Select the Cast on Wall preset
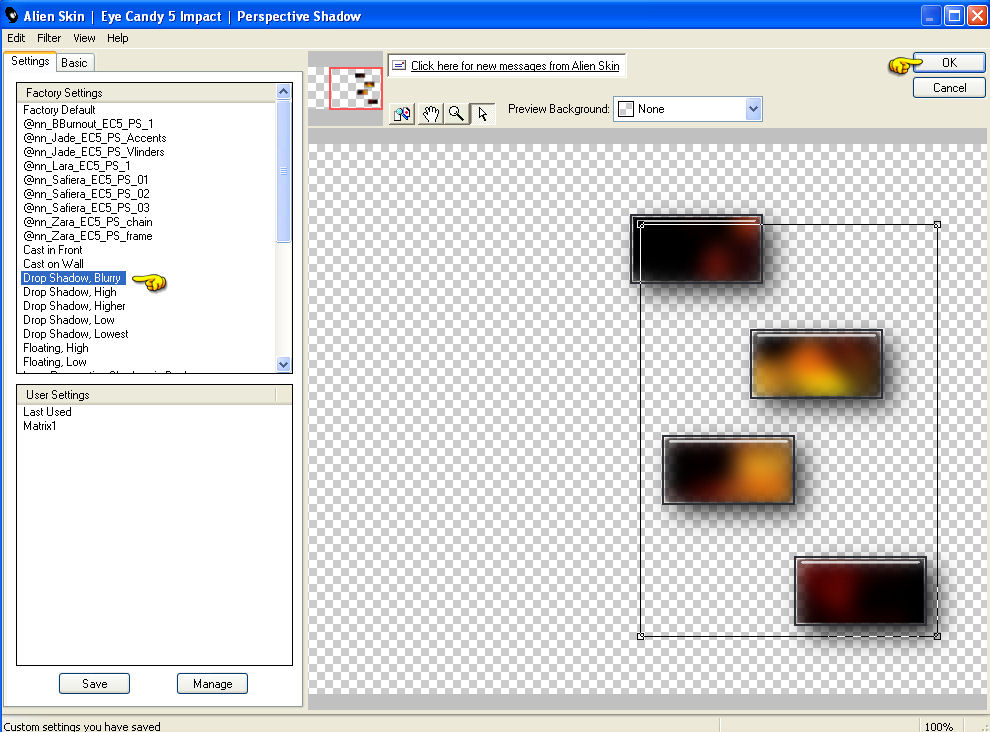 54,264
